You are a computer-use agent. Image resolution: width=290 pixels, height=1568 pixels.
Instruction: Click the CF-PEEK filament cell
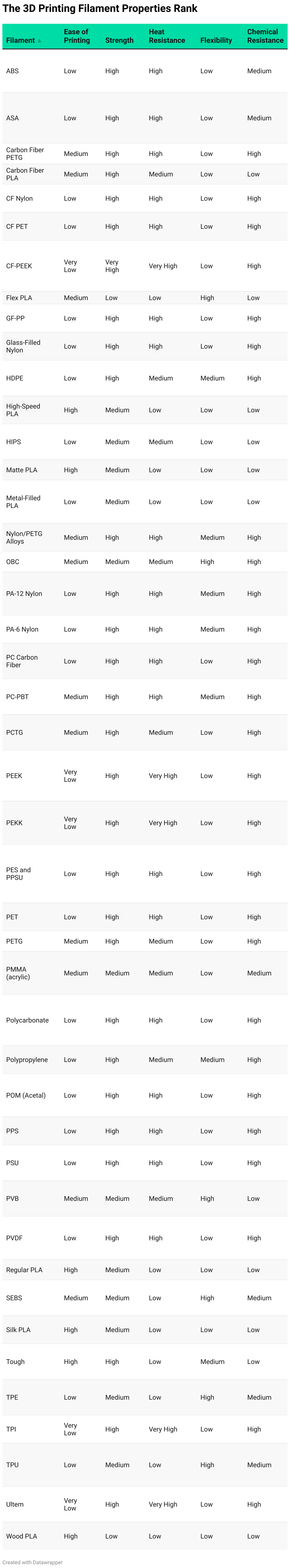tap(19, 266)
